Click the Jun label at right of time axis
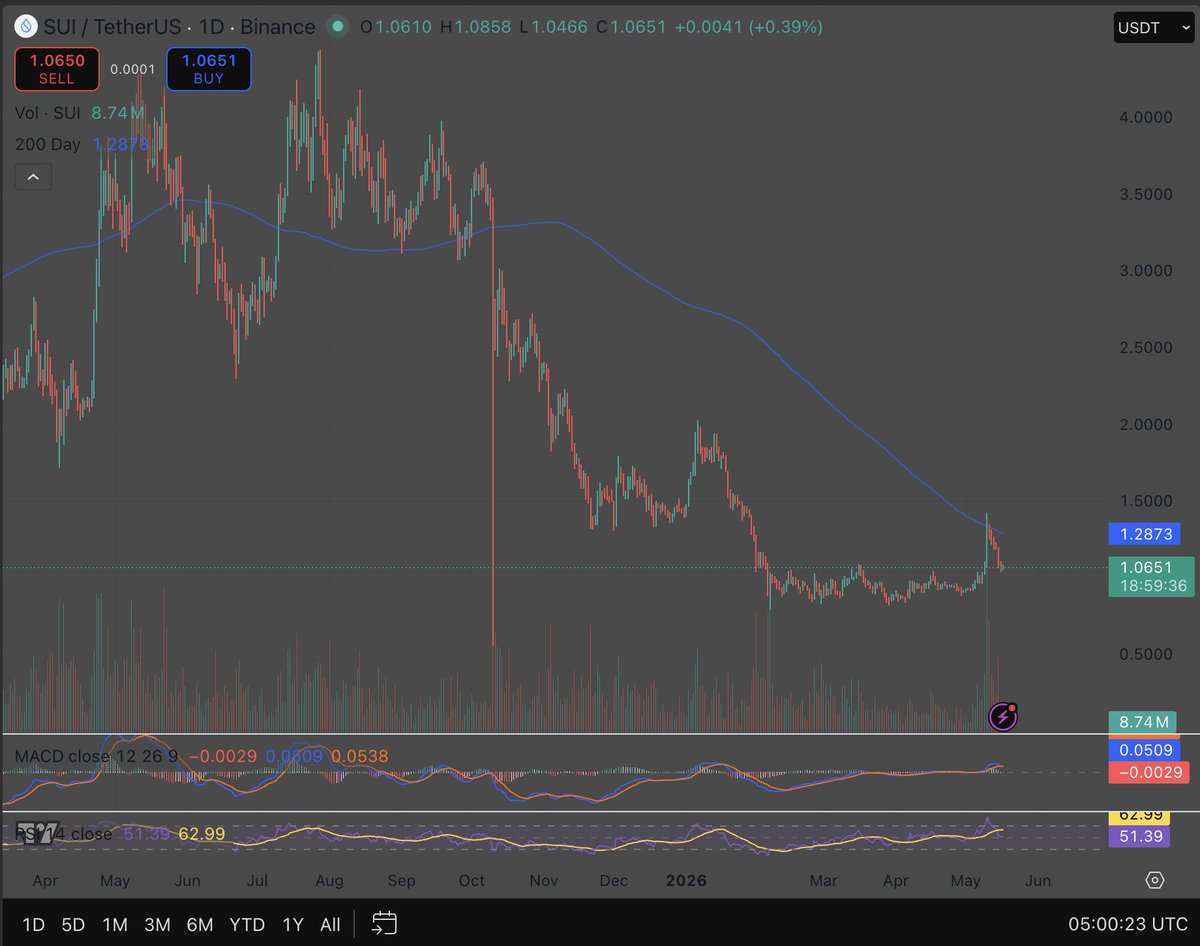Screen dimensions: 1200x946 tap(1038, 881)
